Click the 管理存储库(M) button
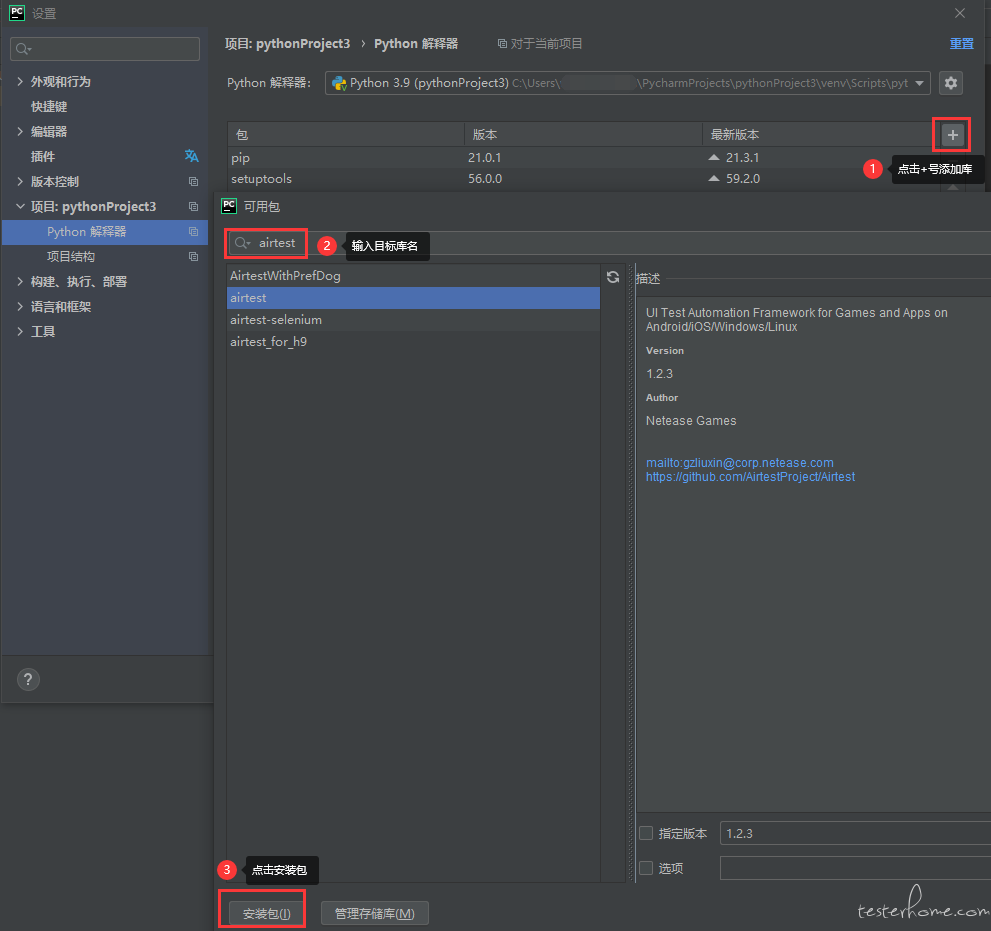 374,913
